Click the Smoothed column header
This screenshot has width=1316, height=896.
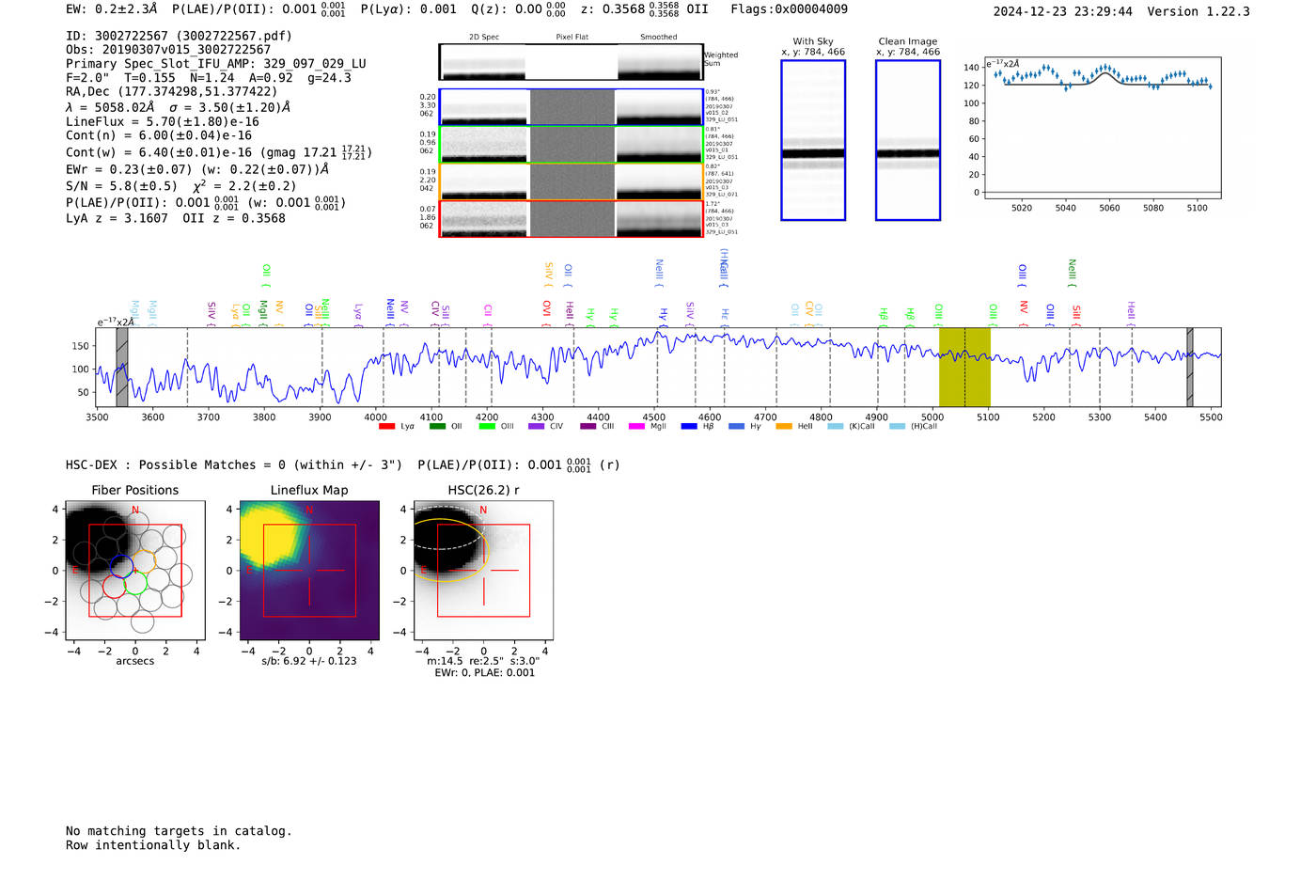point(658,37)
